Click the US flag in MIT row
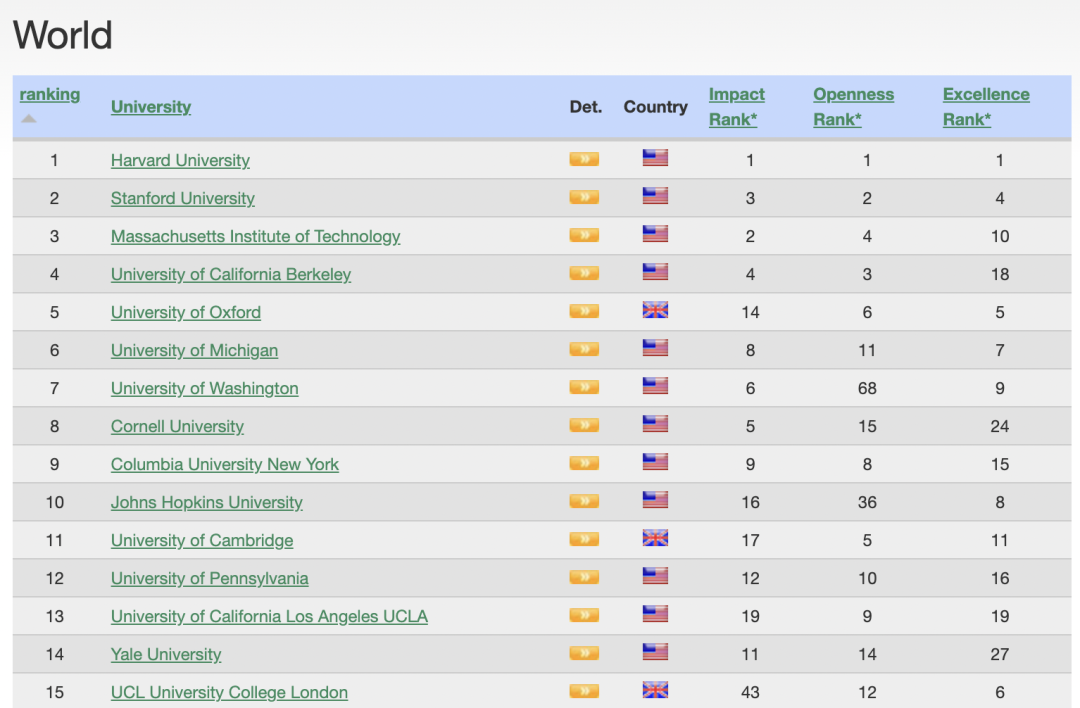 point(655,233)
